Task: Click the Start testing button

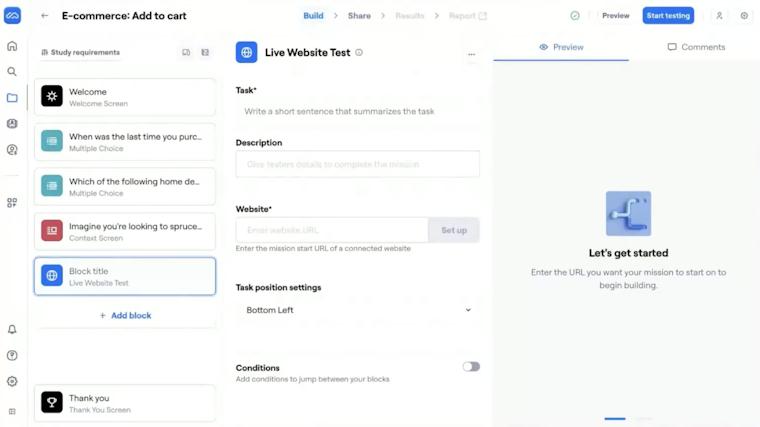Action: point(668,16)
